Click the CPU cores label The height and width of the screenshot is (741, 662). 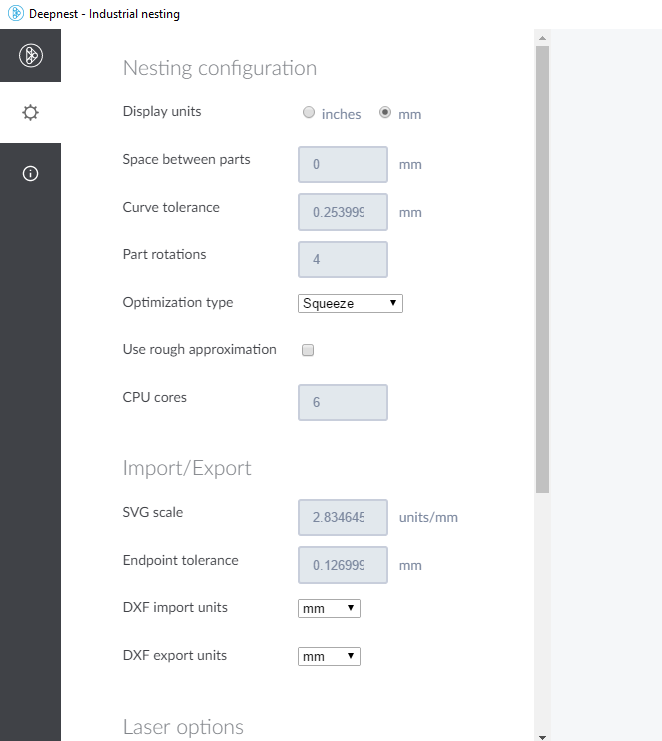(155, 397)
